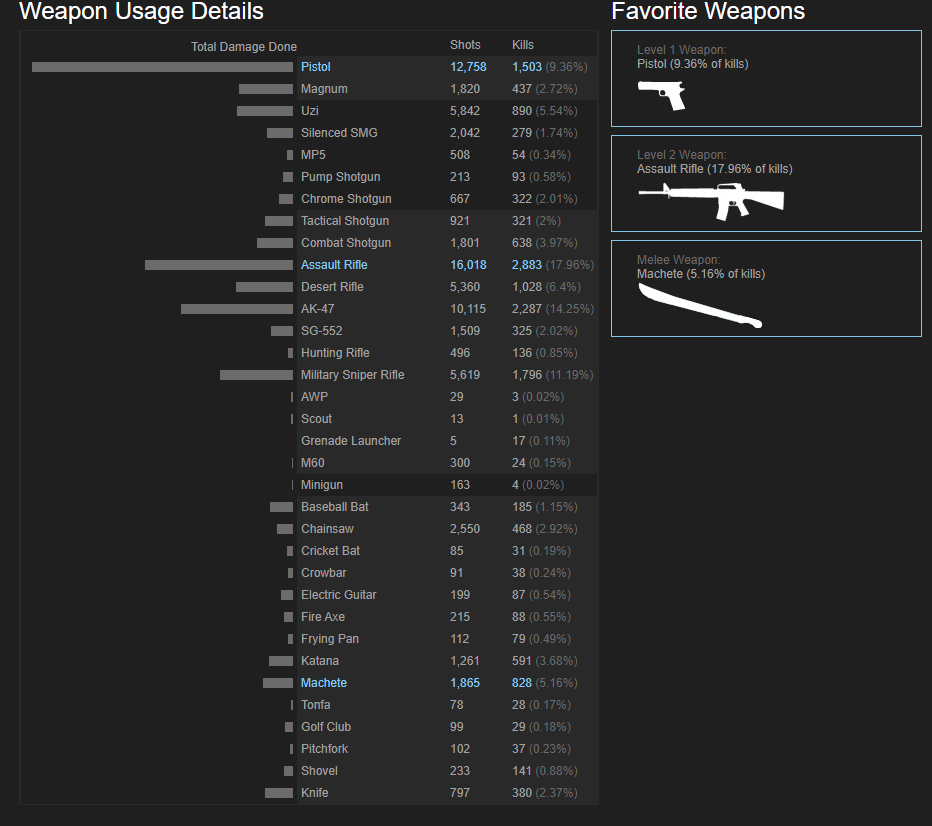The width and height of the screenshot is (932, 826).
Task: Select the Silenced SMG row label
Action: (339, 133)
